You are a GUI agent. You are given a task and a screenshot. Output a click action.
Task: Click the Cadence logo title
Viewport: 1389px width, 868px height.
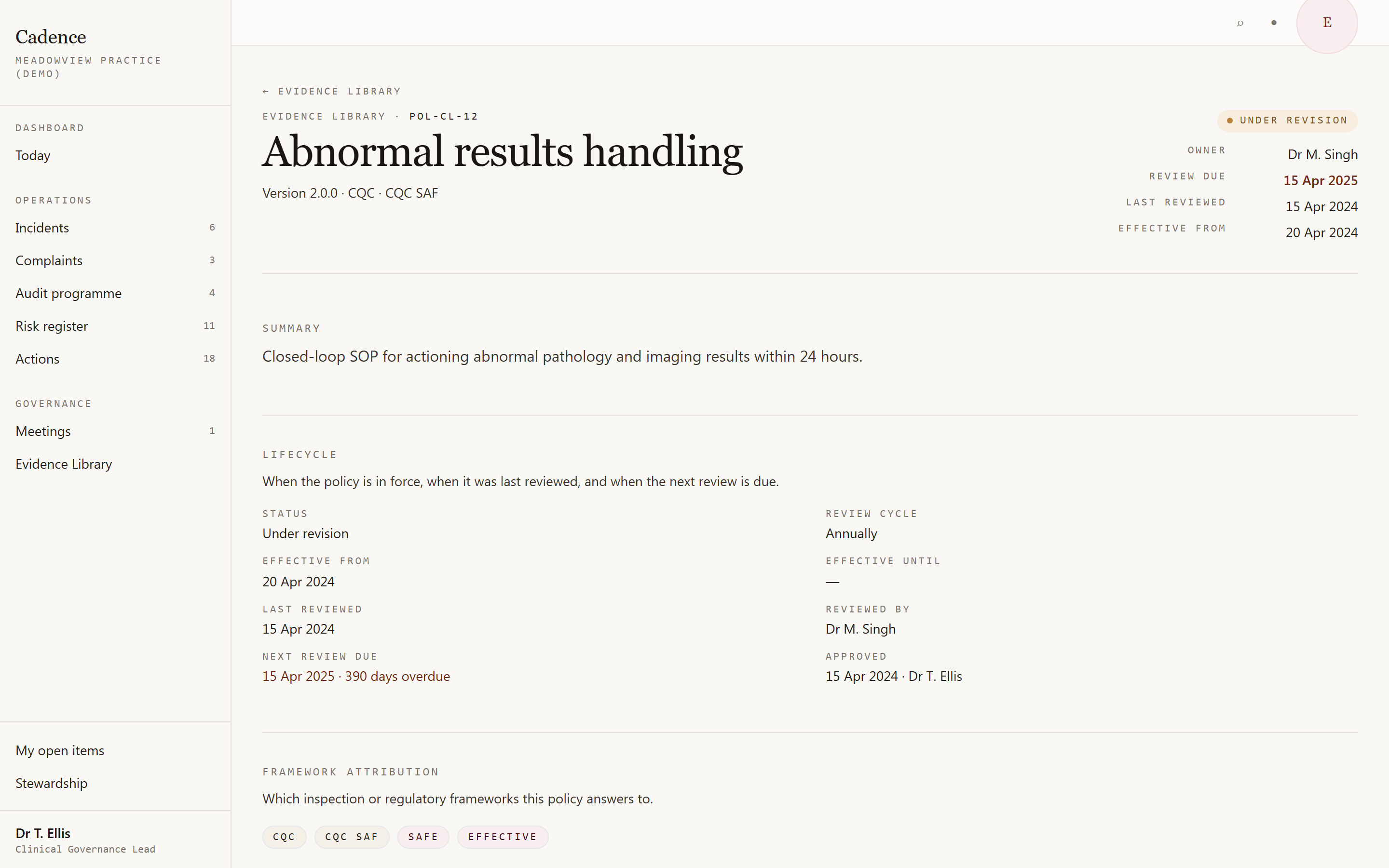point(51,37)
